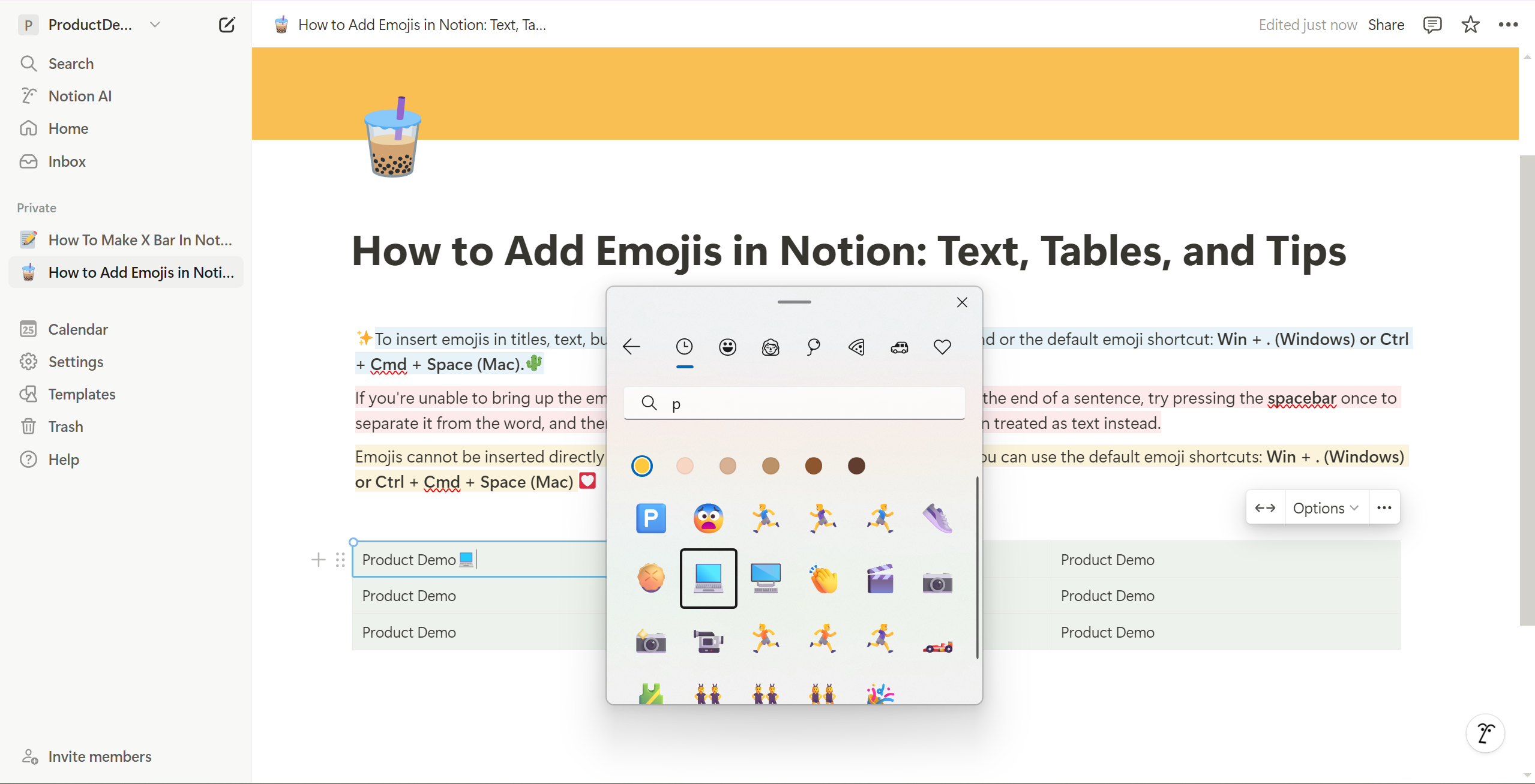Viewport: 1535px width, 784px height.
Task: Insert the desktop computer emoji
Action: coord(766,578)
